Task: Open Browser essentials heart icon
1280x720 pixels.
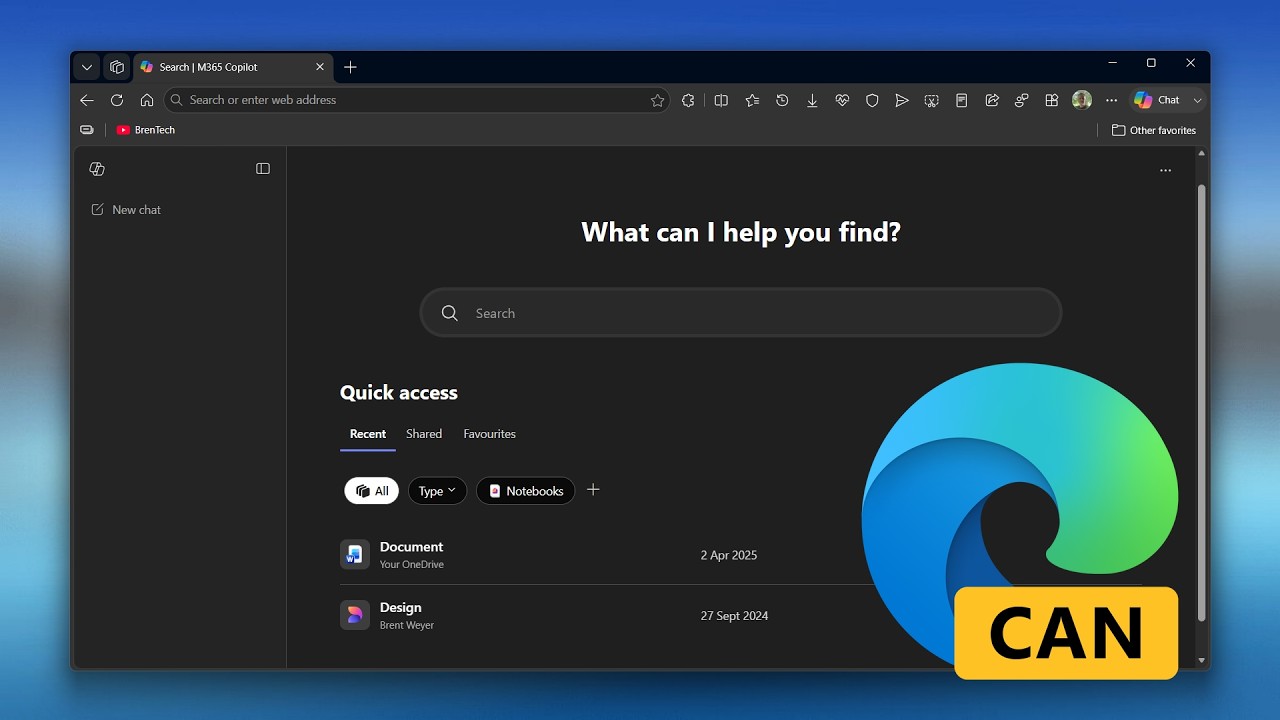Action: 842,100
